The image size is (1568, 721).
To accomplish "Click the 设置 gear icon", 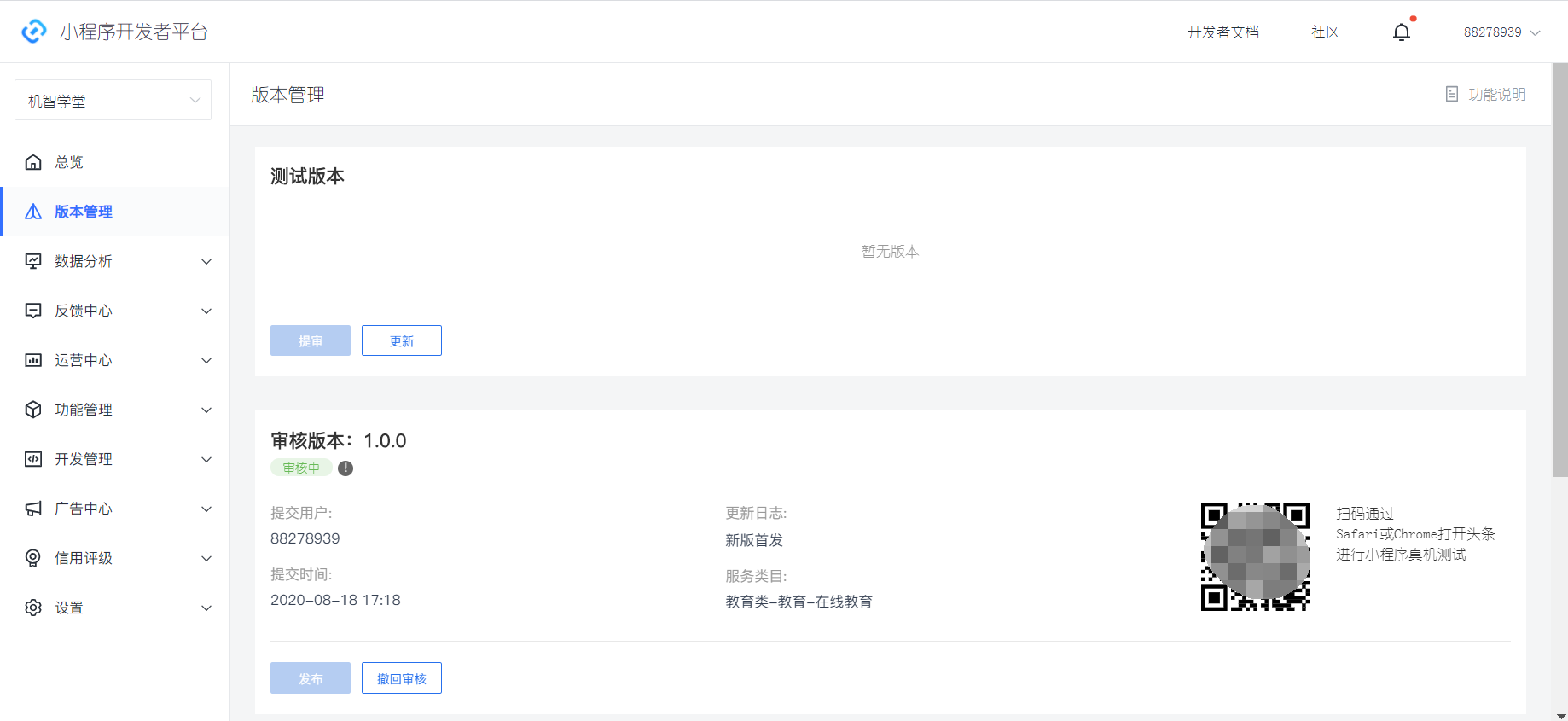I will (x=33, y=608).
